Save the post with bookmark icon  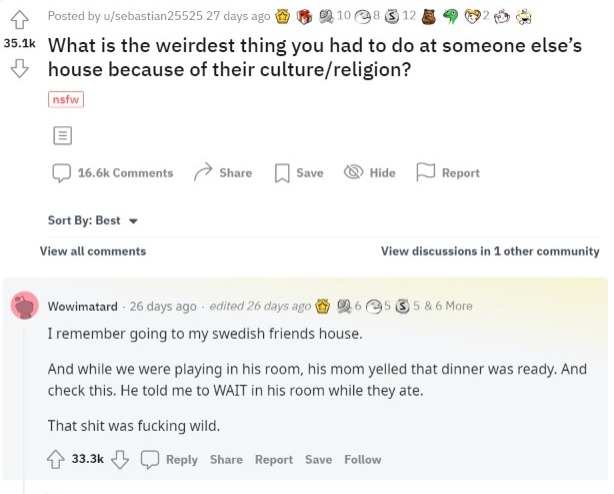299,173
